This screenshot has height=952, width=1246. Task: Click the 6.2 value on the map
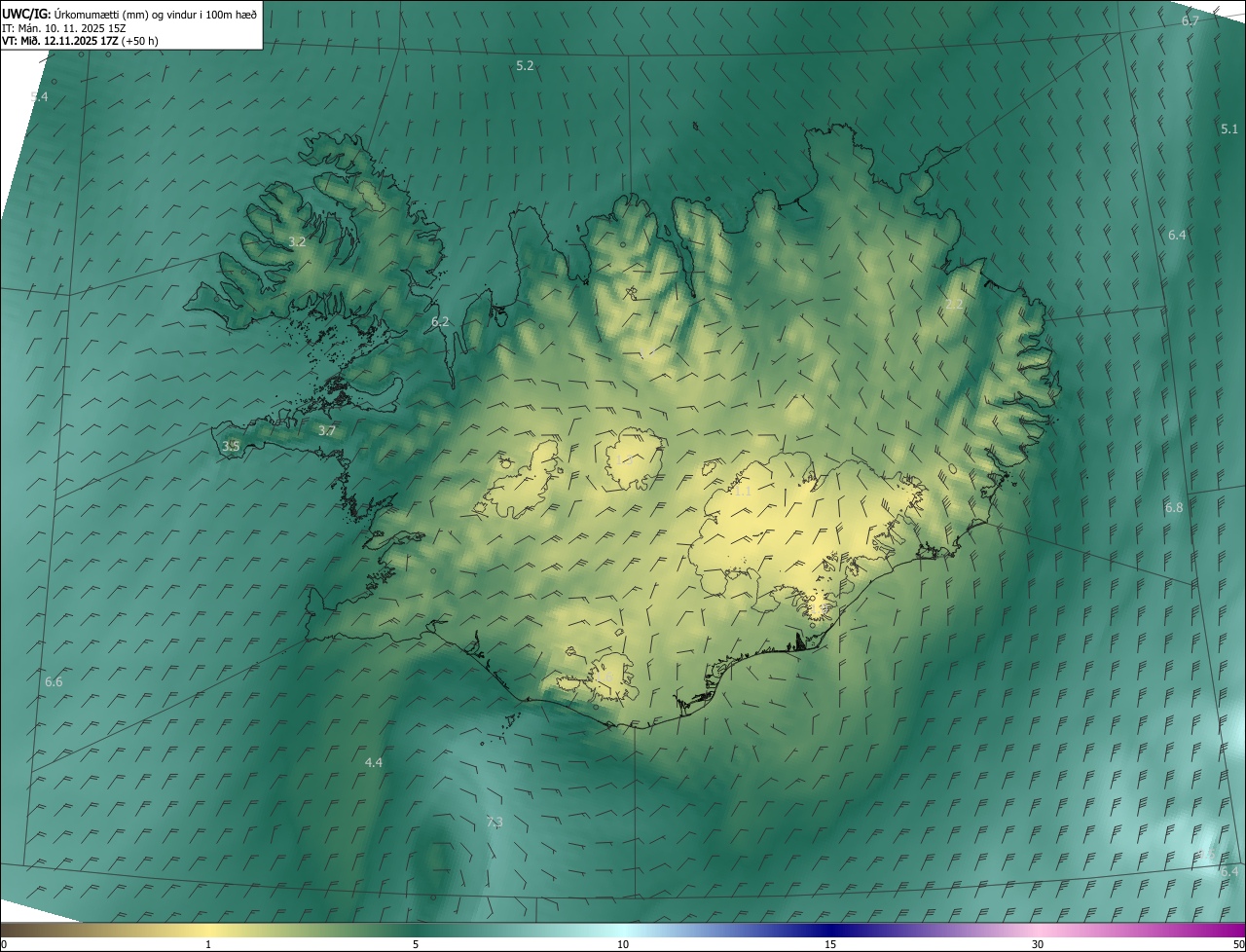tap(440, 321)
